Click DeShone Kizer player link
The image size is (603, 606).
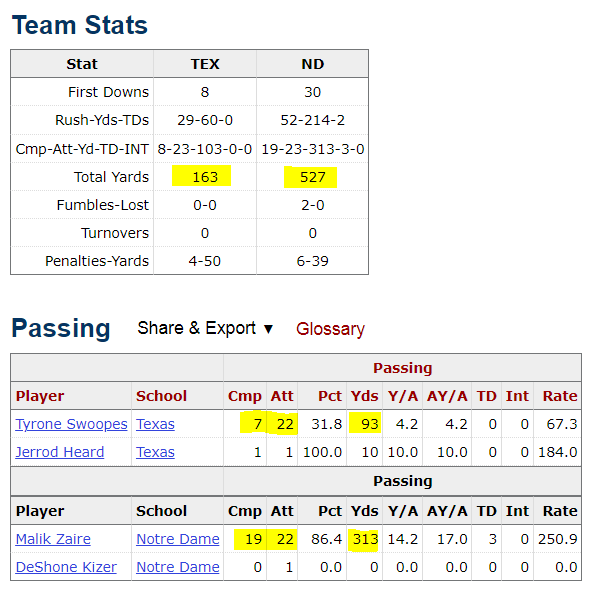(x=66, y=567)
